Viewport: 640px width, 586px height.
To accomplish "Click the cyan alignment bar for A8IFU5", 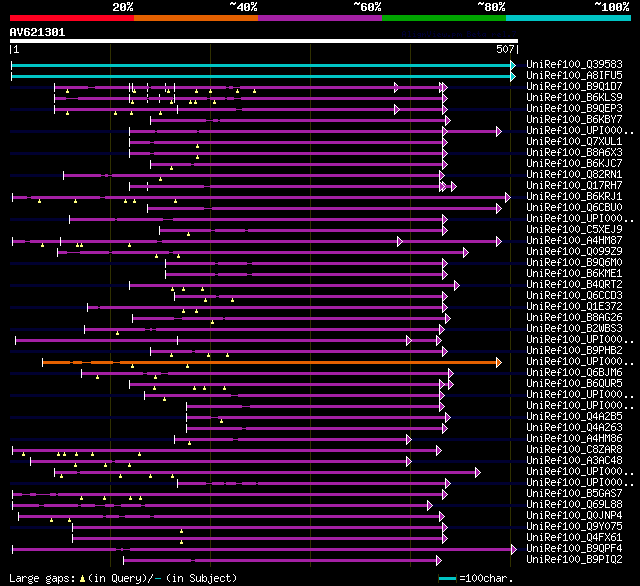I will click(x=261, y=76).
